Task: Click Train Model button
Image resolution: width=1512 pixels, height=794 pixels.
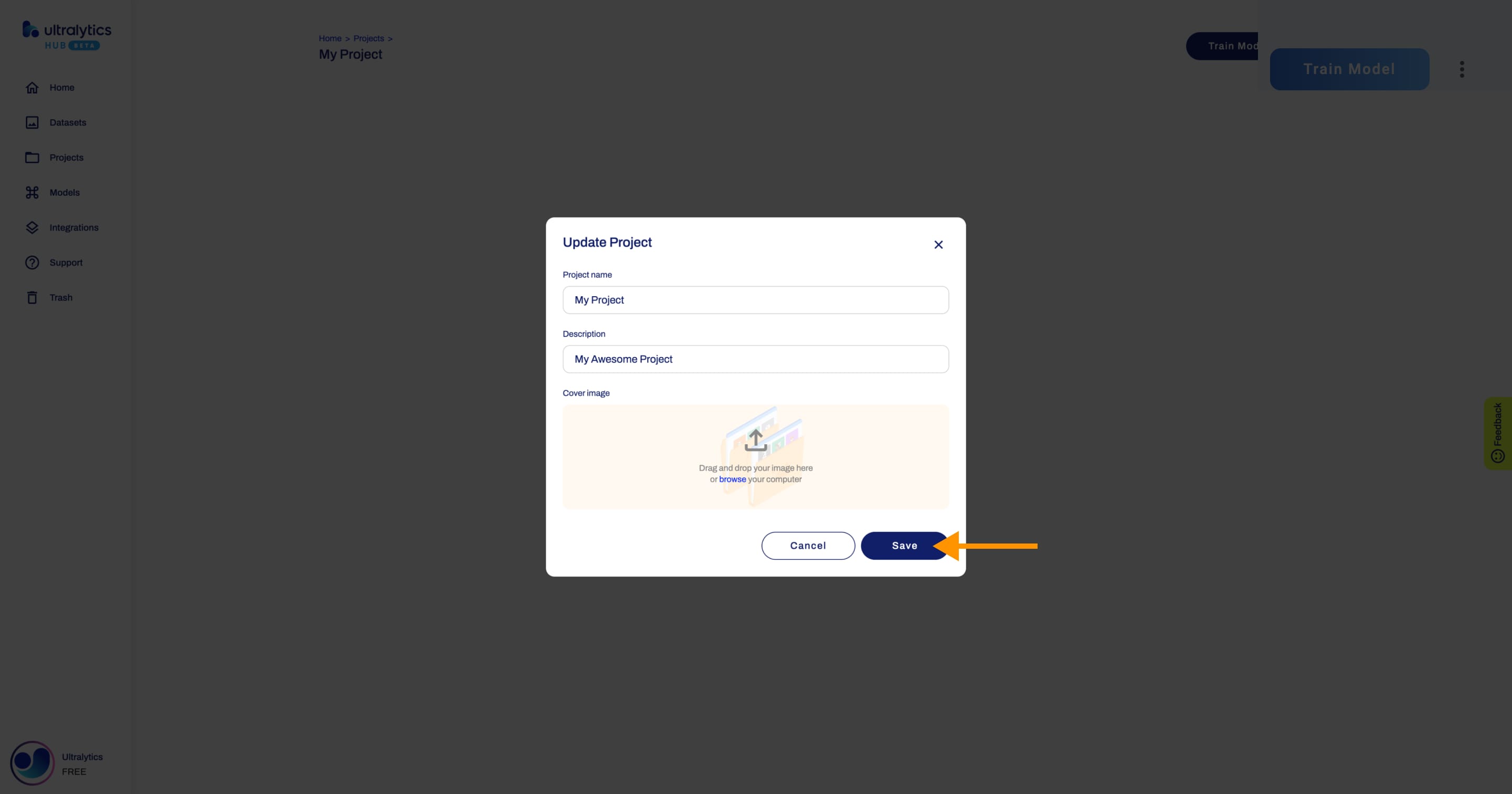Action: pyautogui.click(x=1350, y=69)
